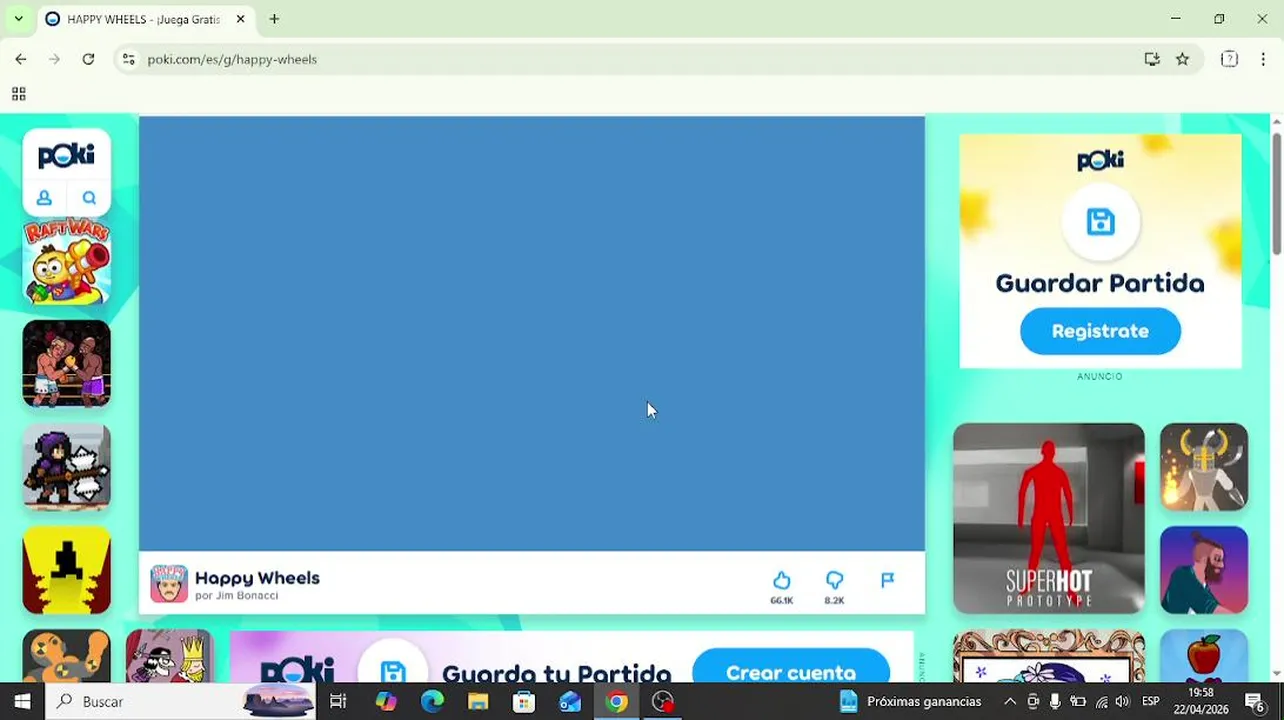Open File Explorer from taskbar

478,701
